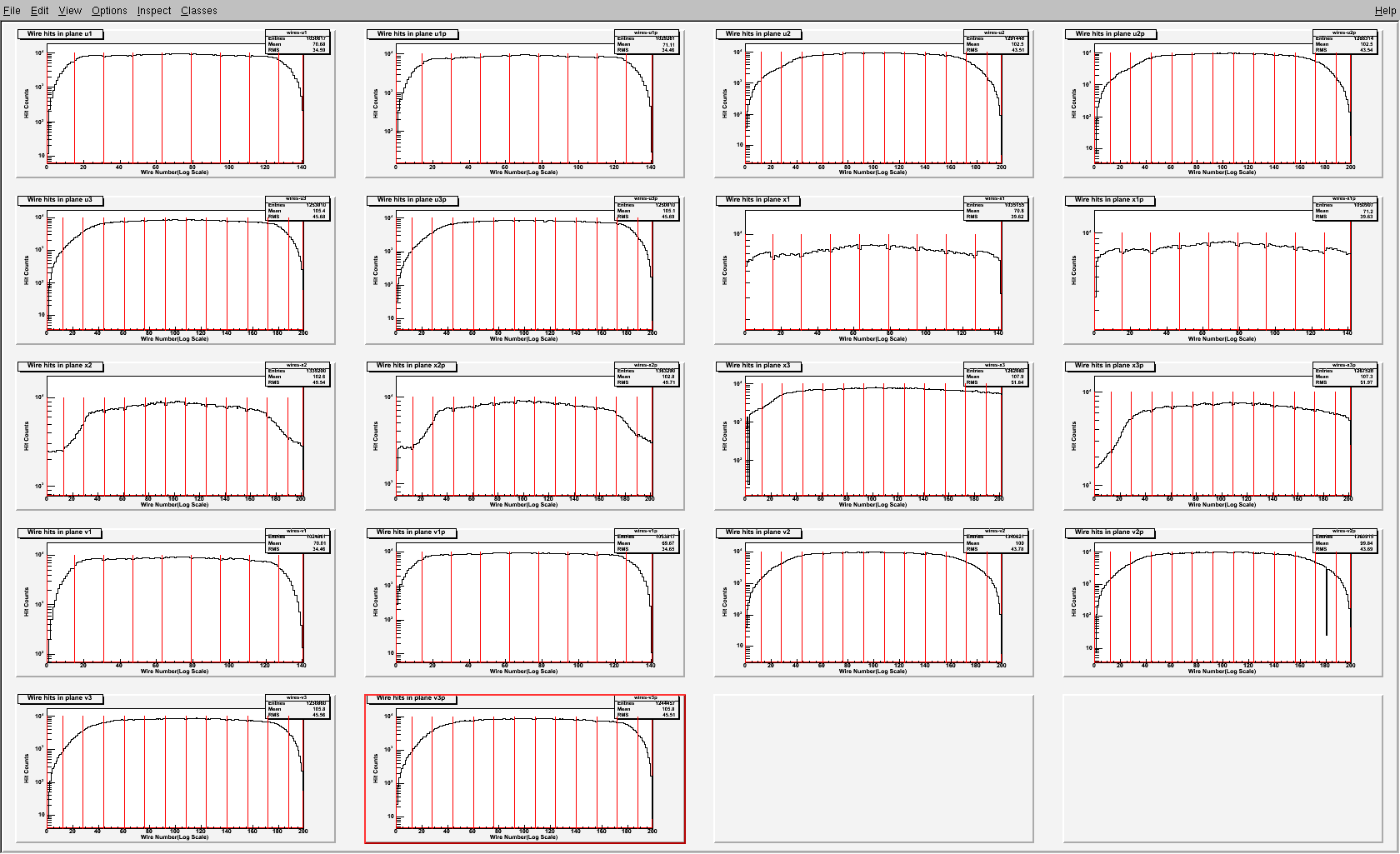Select title 'Wire hits in plane v2p'
This screenshot has height=854, width=1400.
tap(1110, 532)
